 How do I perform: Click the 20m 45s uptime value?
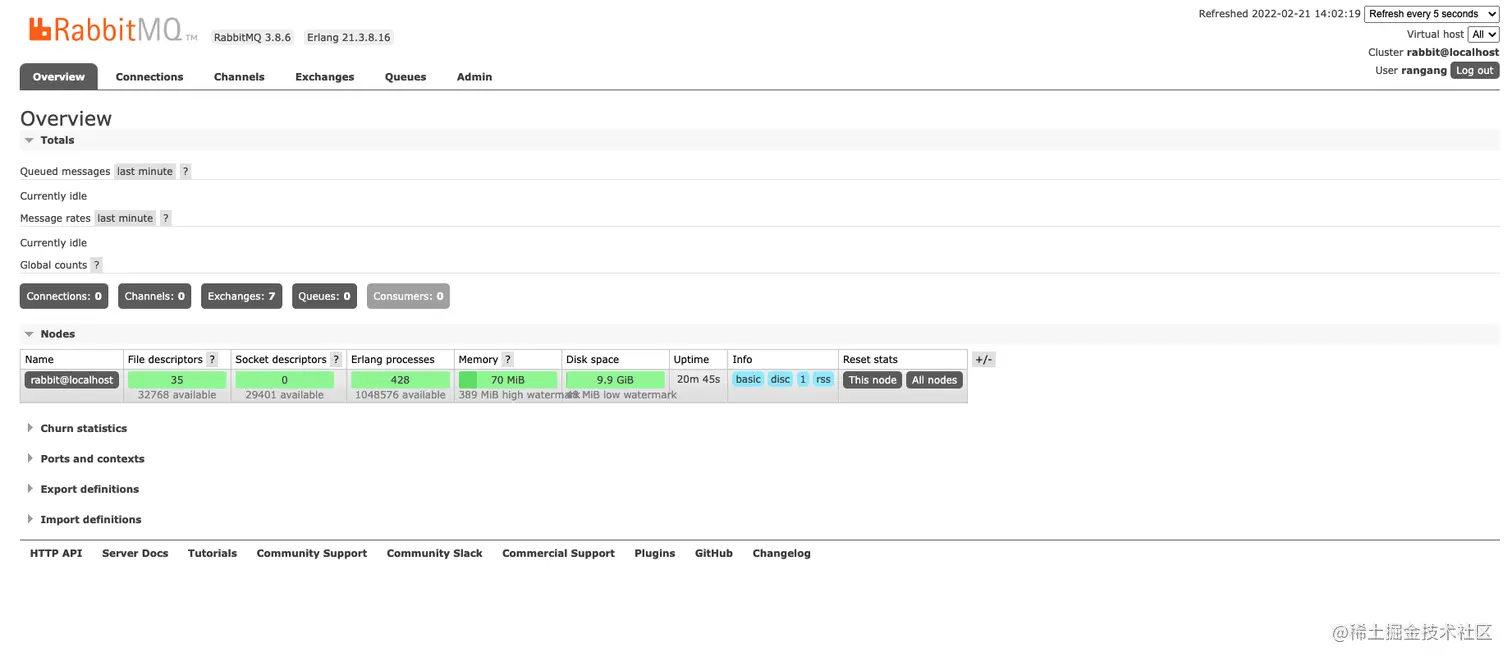(x=699, y=379)
